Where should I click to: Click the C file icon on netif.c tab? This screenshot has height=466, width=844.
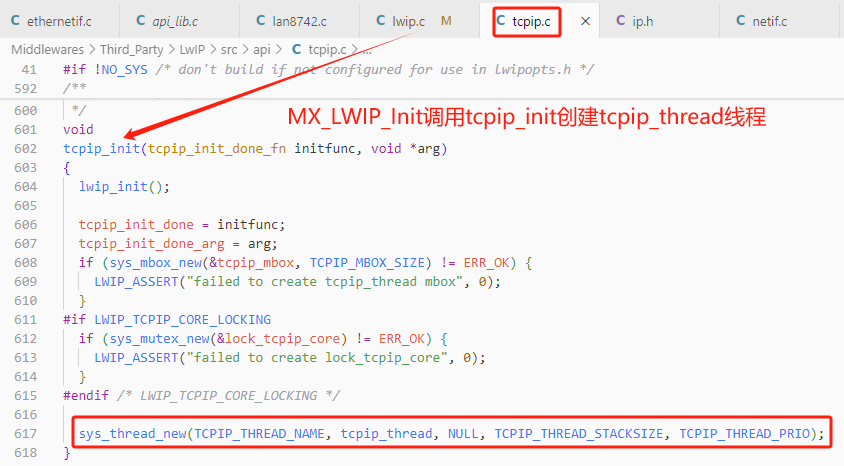(741, 20)
